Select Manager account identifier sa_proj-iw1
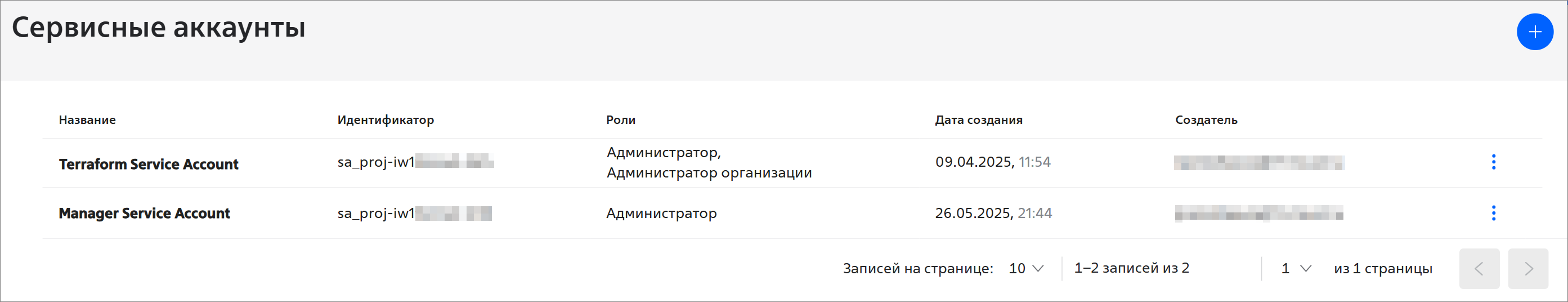Screen dimensions: 1568x302 (x=415, y=213)
